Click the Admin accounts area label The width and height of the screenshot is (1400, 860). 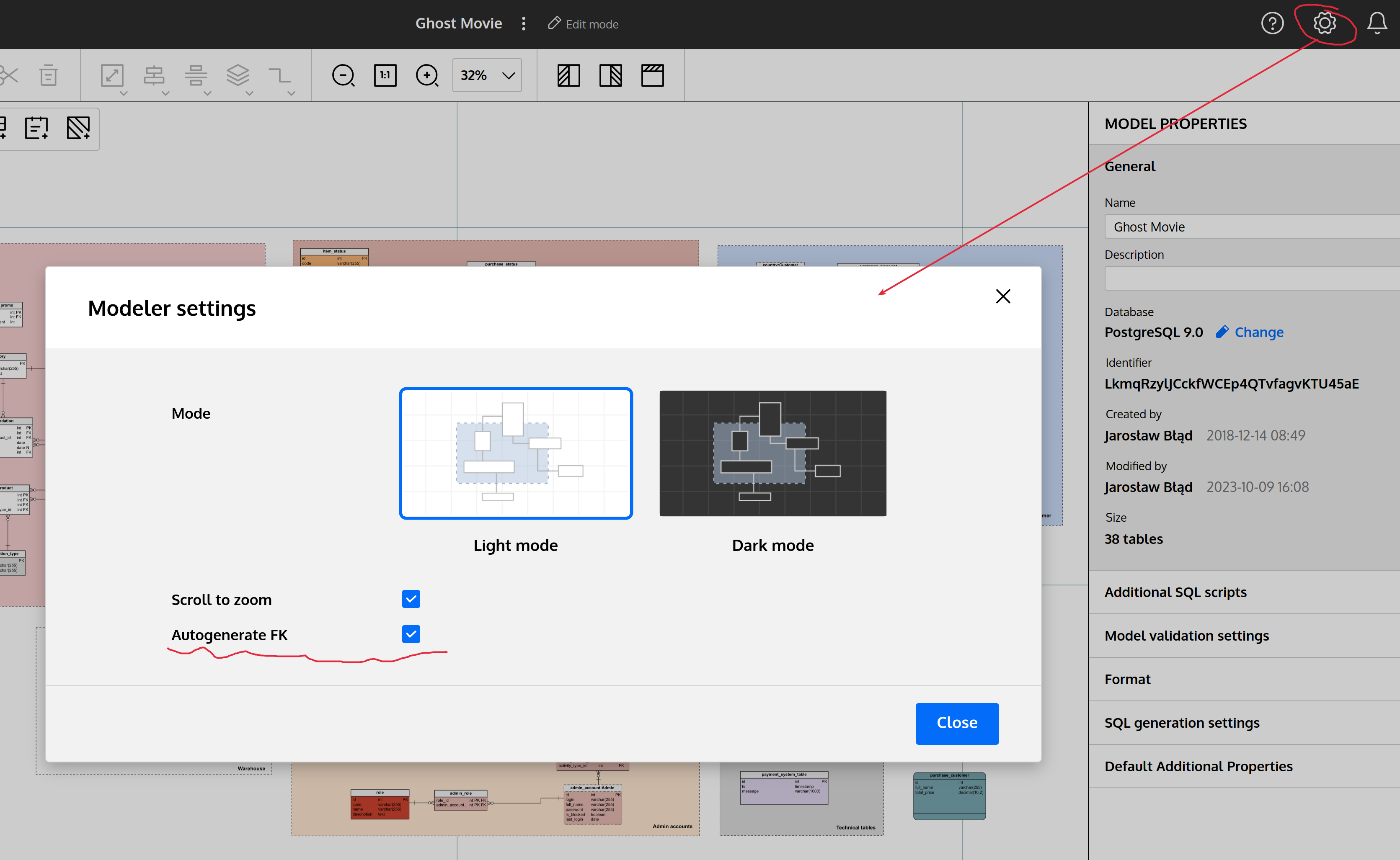tap(672, 827)
